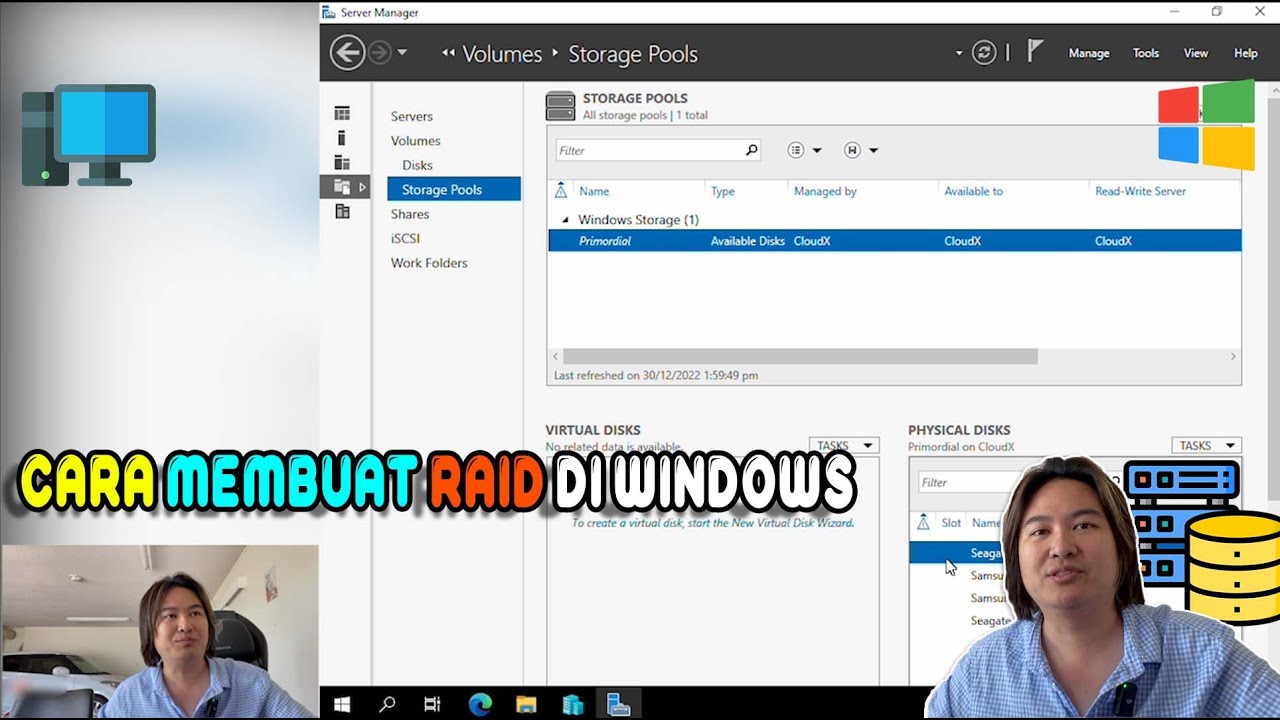1280x720 pixels.
Task: Select the bottom sidebar role icon
Action: point(342,211)
